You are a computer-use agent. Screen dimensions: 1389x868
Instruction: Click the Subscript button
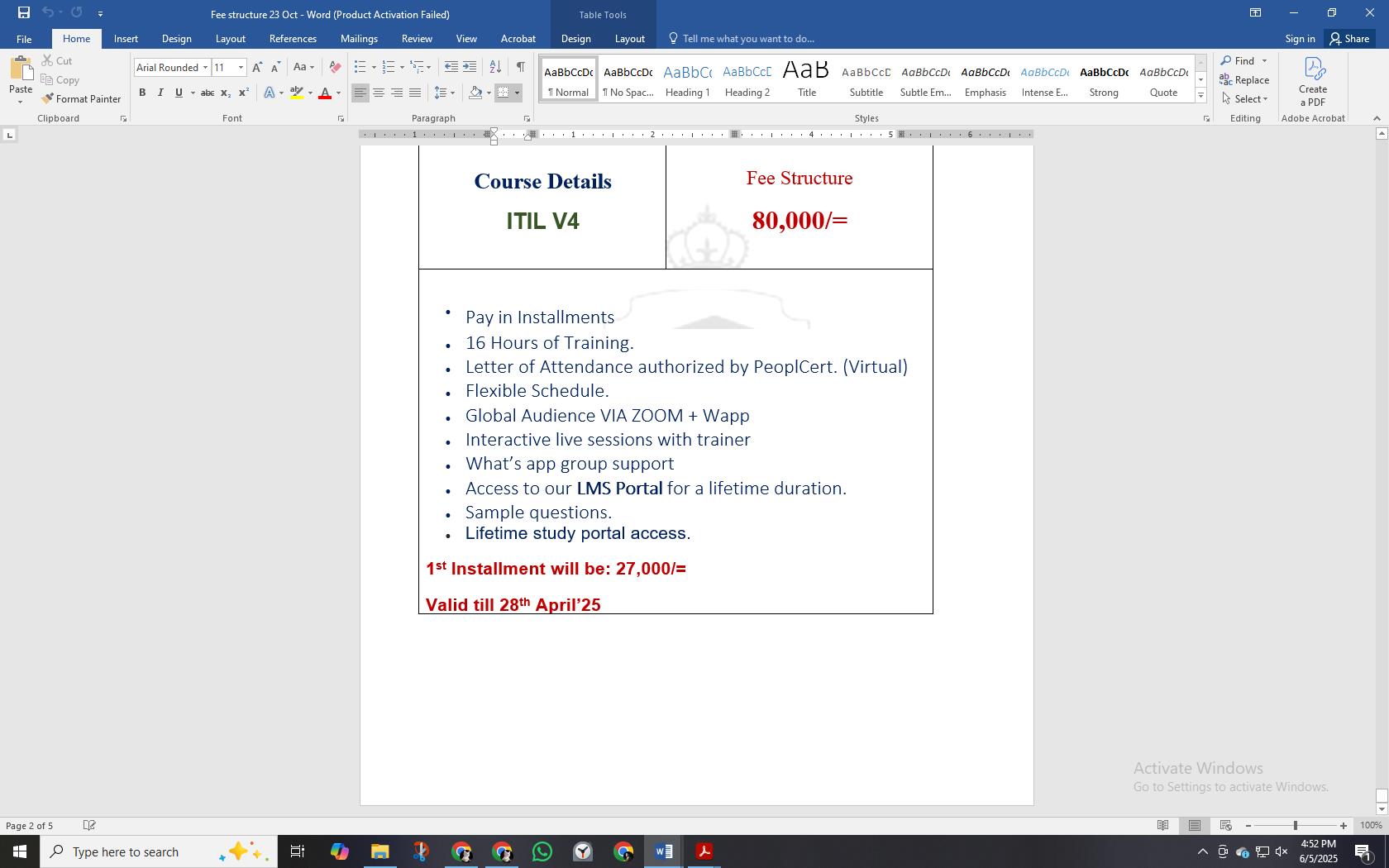pos(226,93)
